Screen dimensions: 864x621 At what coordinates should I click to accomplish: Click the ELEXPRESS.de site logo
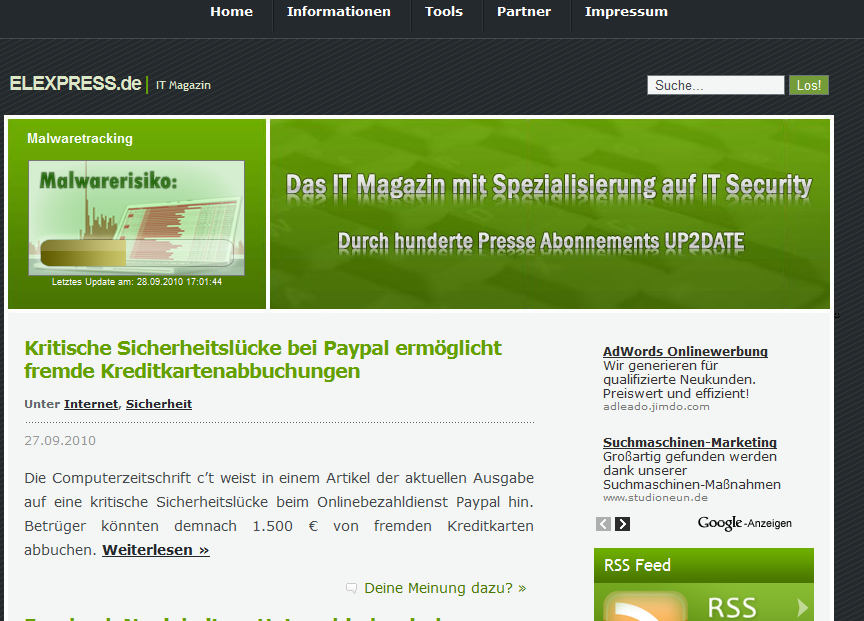75,83
